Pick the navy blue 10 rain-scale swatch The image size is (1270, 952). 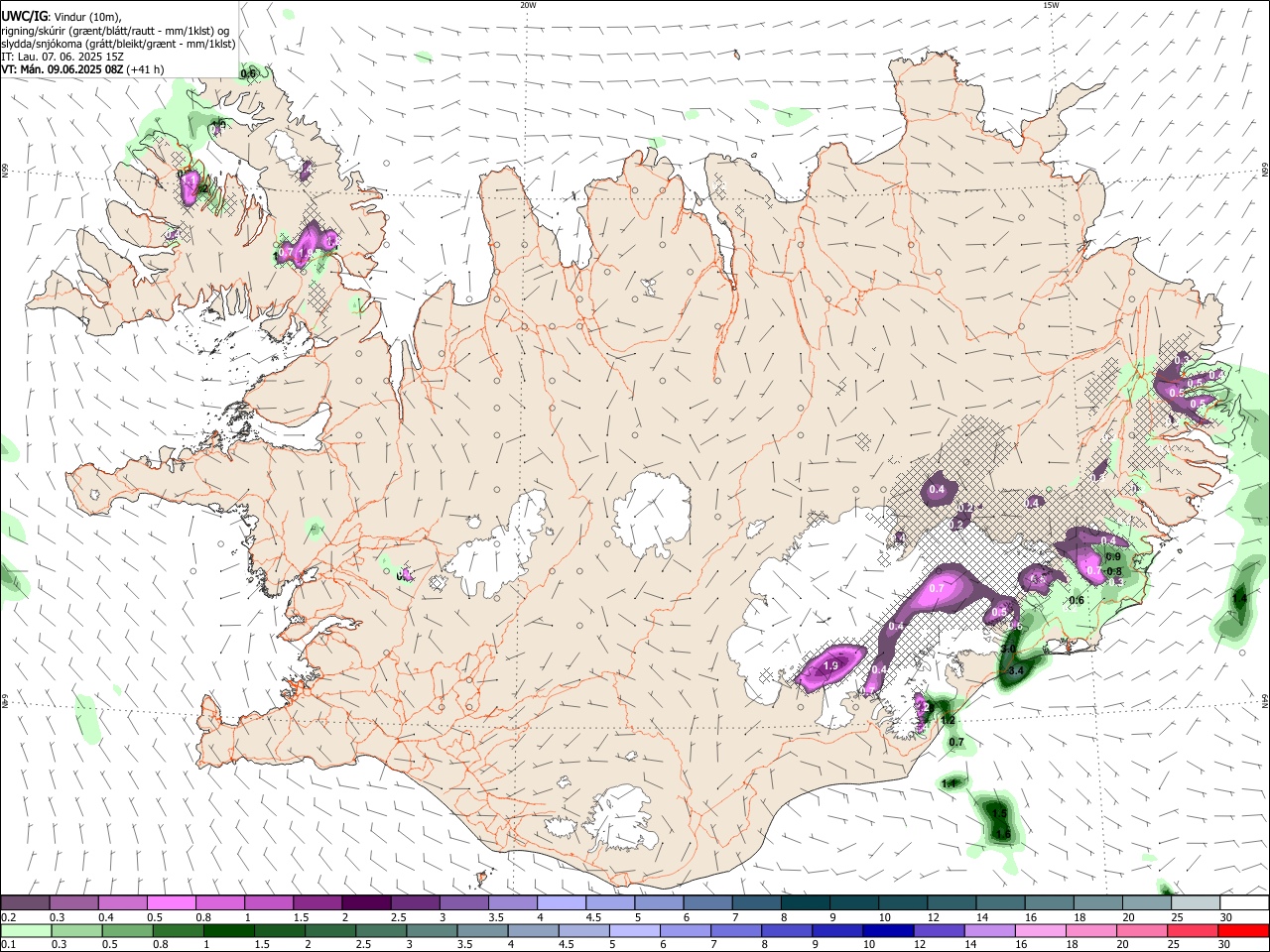(x=888, y=930)
